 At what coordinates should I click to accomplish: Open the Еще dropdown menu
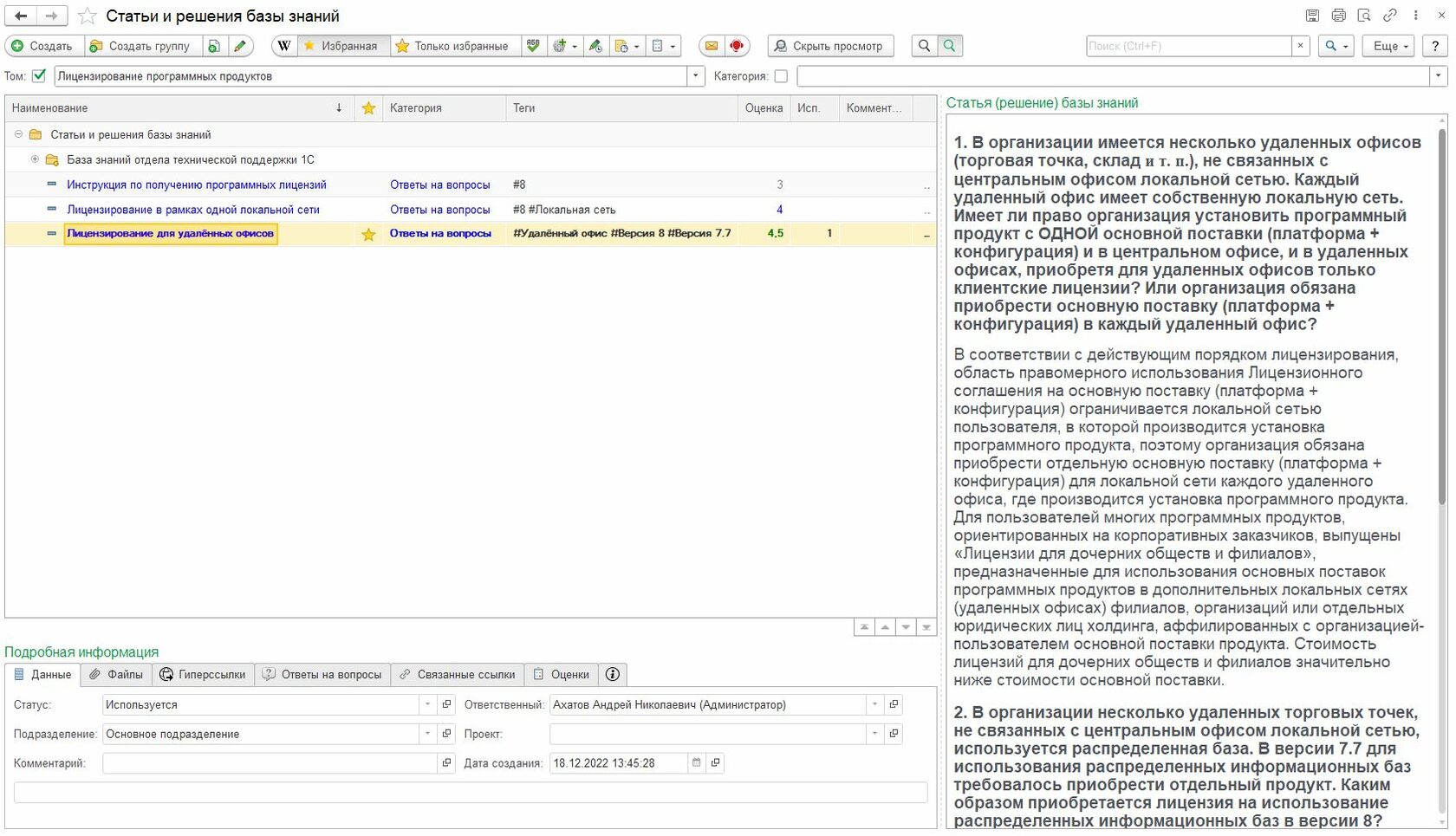click(x=1390, y=46)
